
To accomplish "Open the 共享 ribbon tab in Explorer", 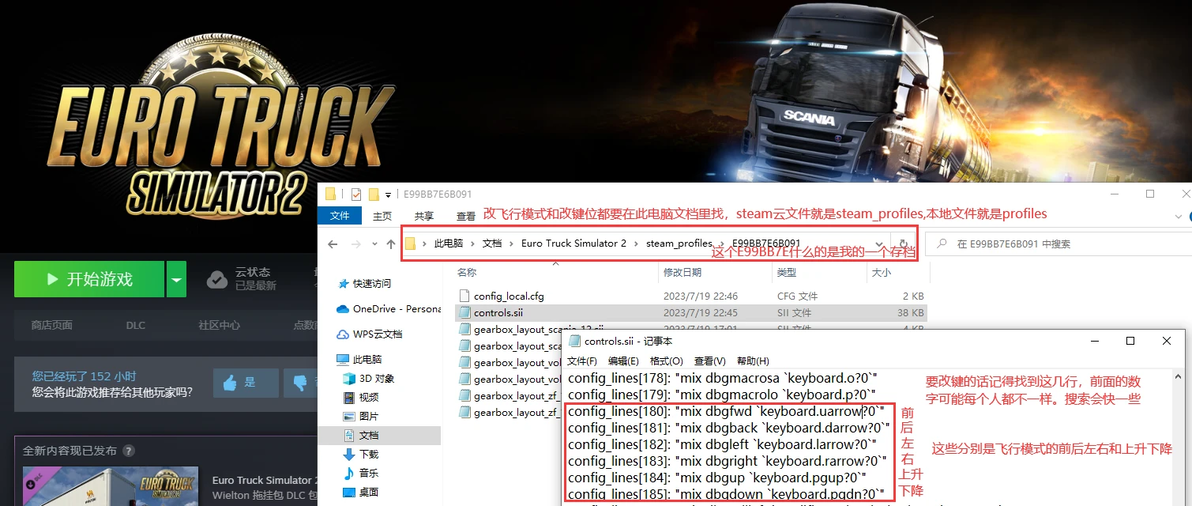I will pos(424,216).
